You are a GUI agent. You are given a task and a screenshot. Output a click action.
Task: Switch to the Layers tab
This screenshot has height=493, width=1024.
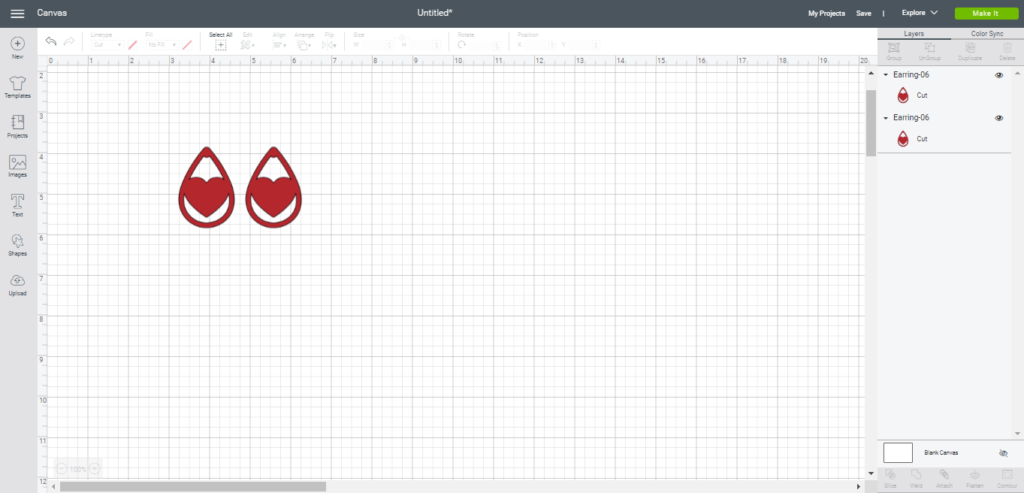coord(912,34)
